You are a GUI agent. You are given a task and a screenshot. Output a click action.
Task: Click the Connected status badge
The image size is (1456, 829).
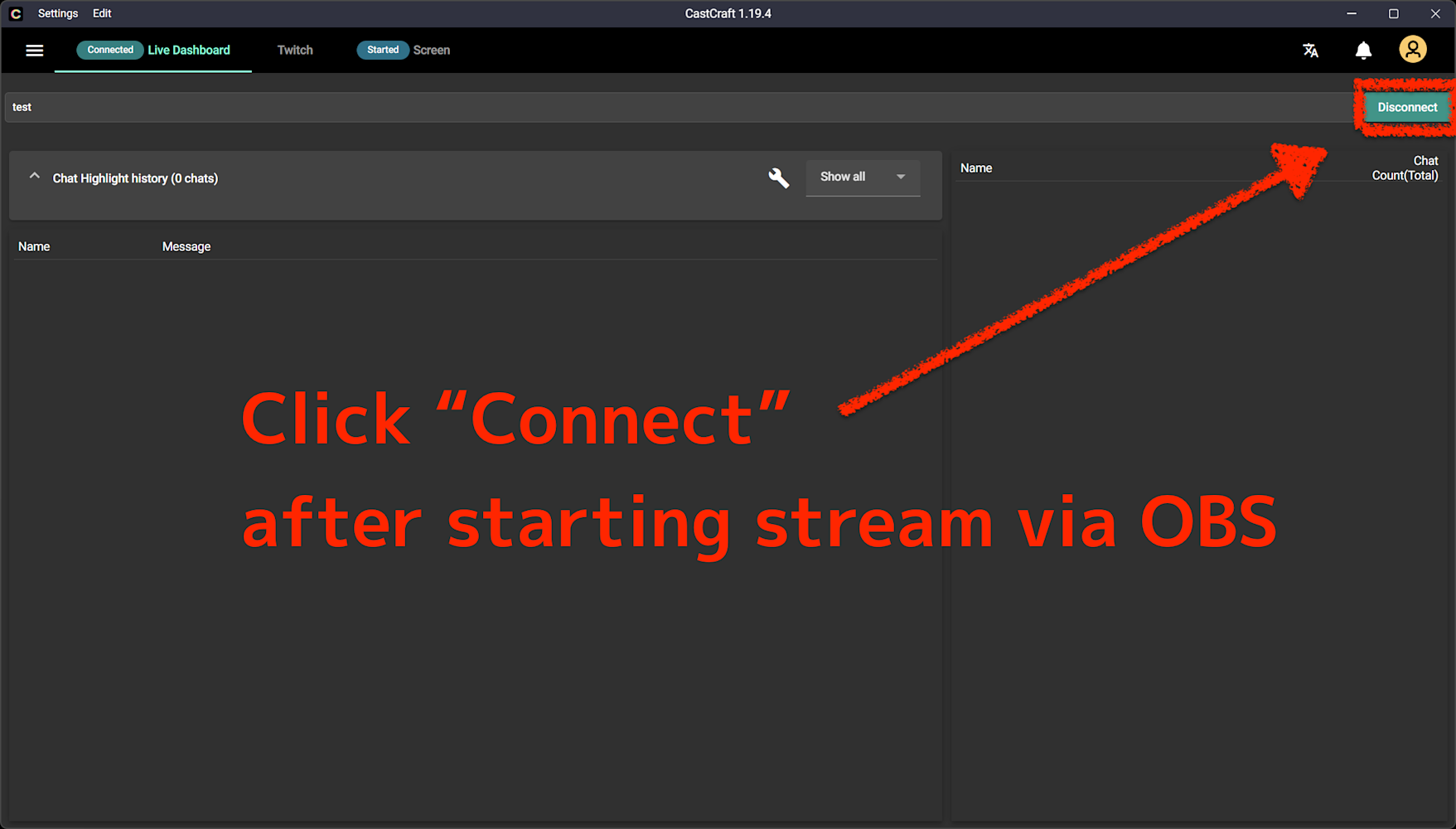coord(110,50)
